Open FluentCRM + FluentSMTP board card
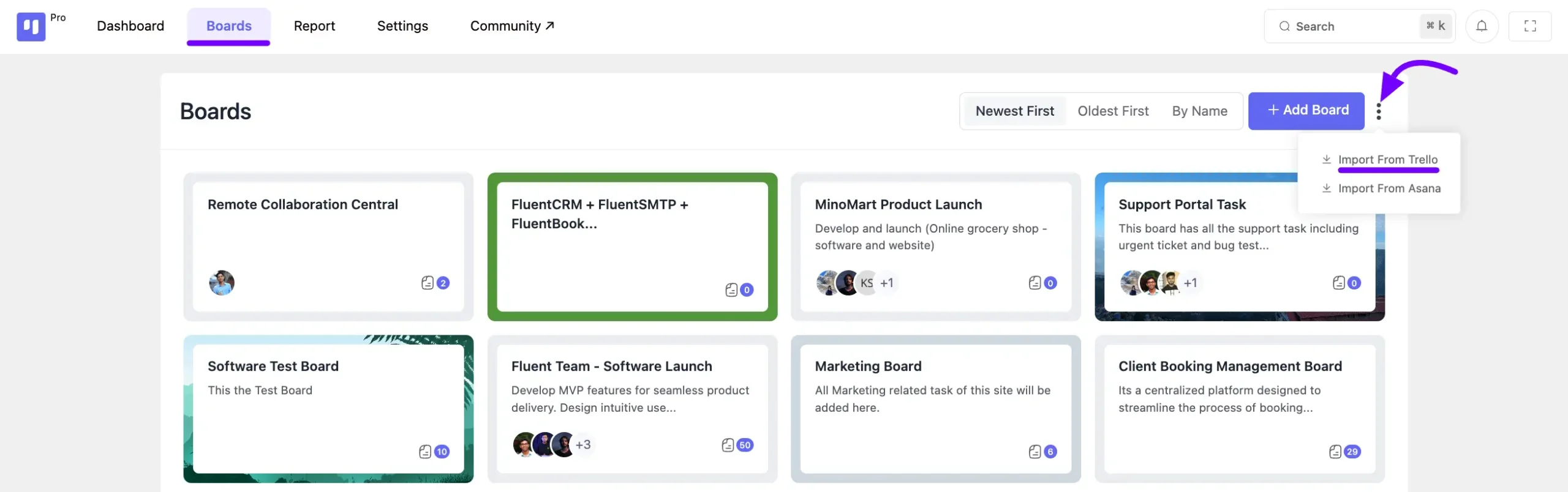 (x=632, y=247)
